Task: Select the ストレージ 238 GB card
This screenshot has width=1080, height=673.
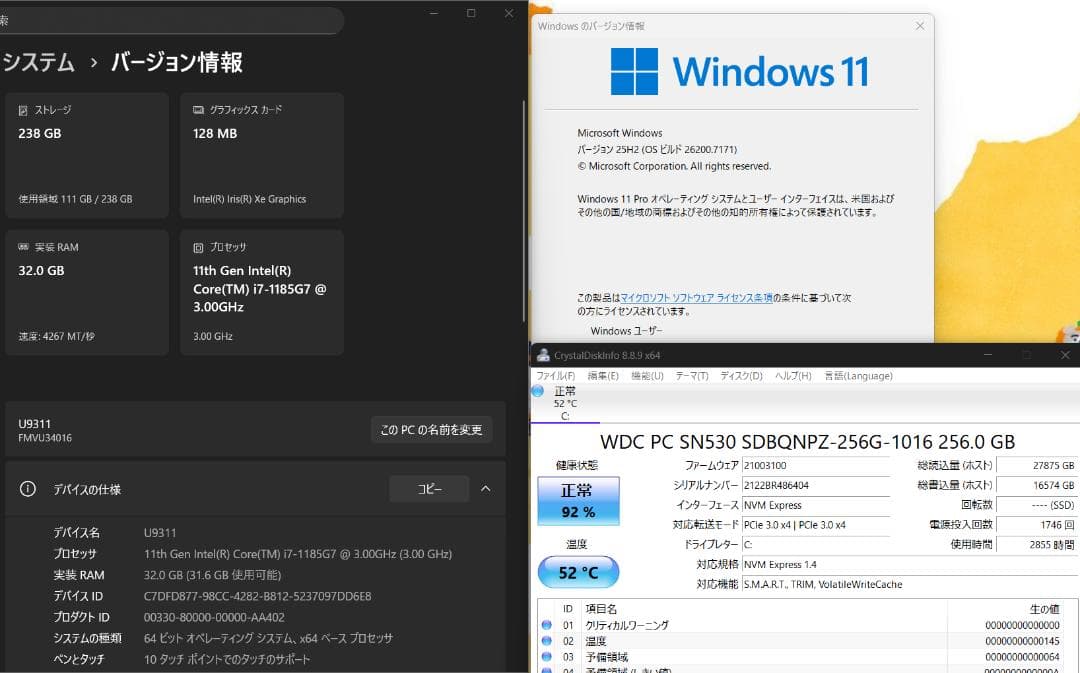Action: [x=87, y=156]
